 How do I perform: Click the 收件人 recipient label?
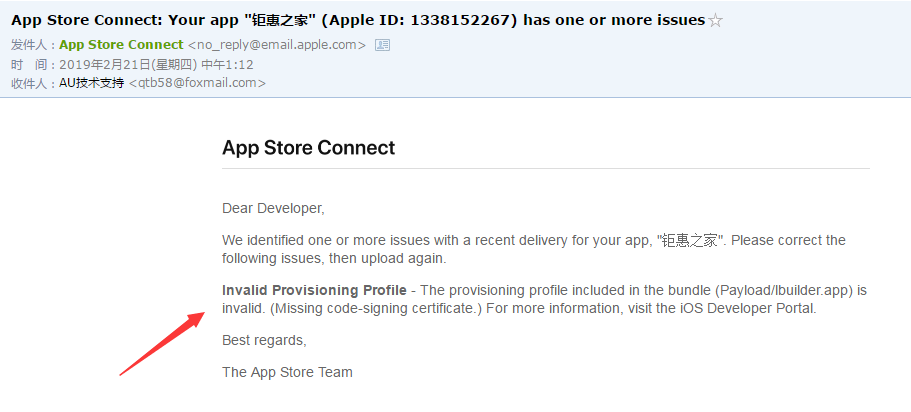point(30,83)
